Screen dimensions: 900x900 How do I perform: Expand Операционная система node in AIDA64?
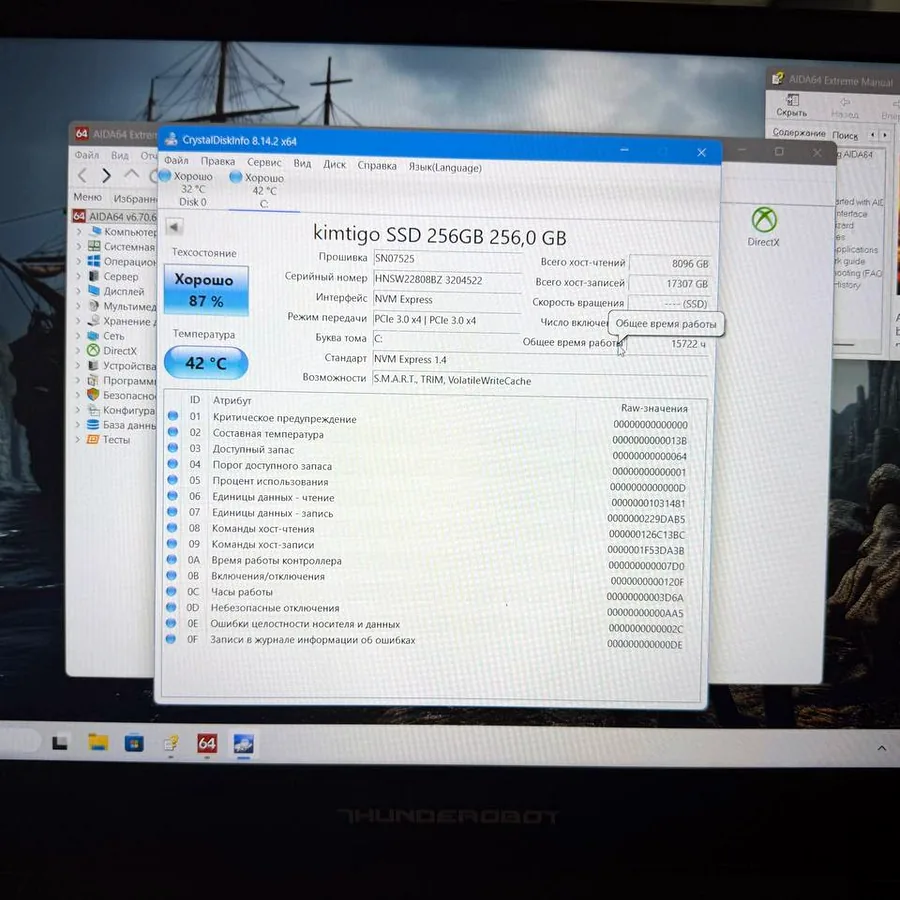[79, 261]
